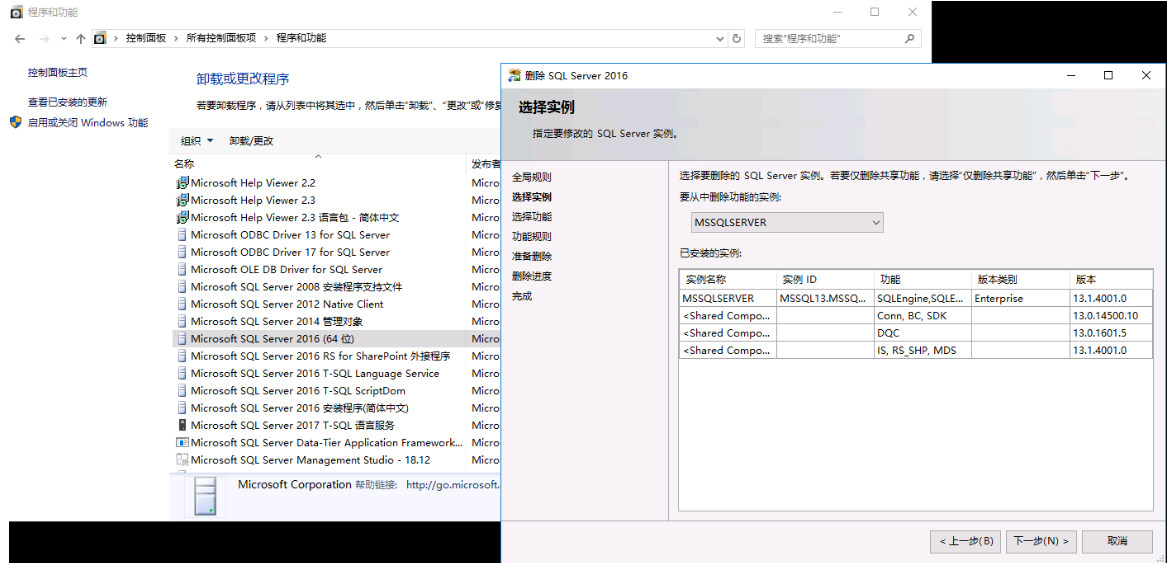Select the 功能规则 wizard step

click(x=532, y=236)
